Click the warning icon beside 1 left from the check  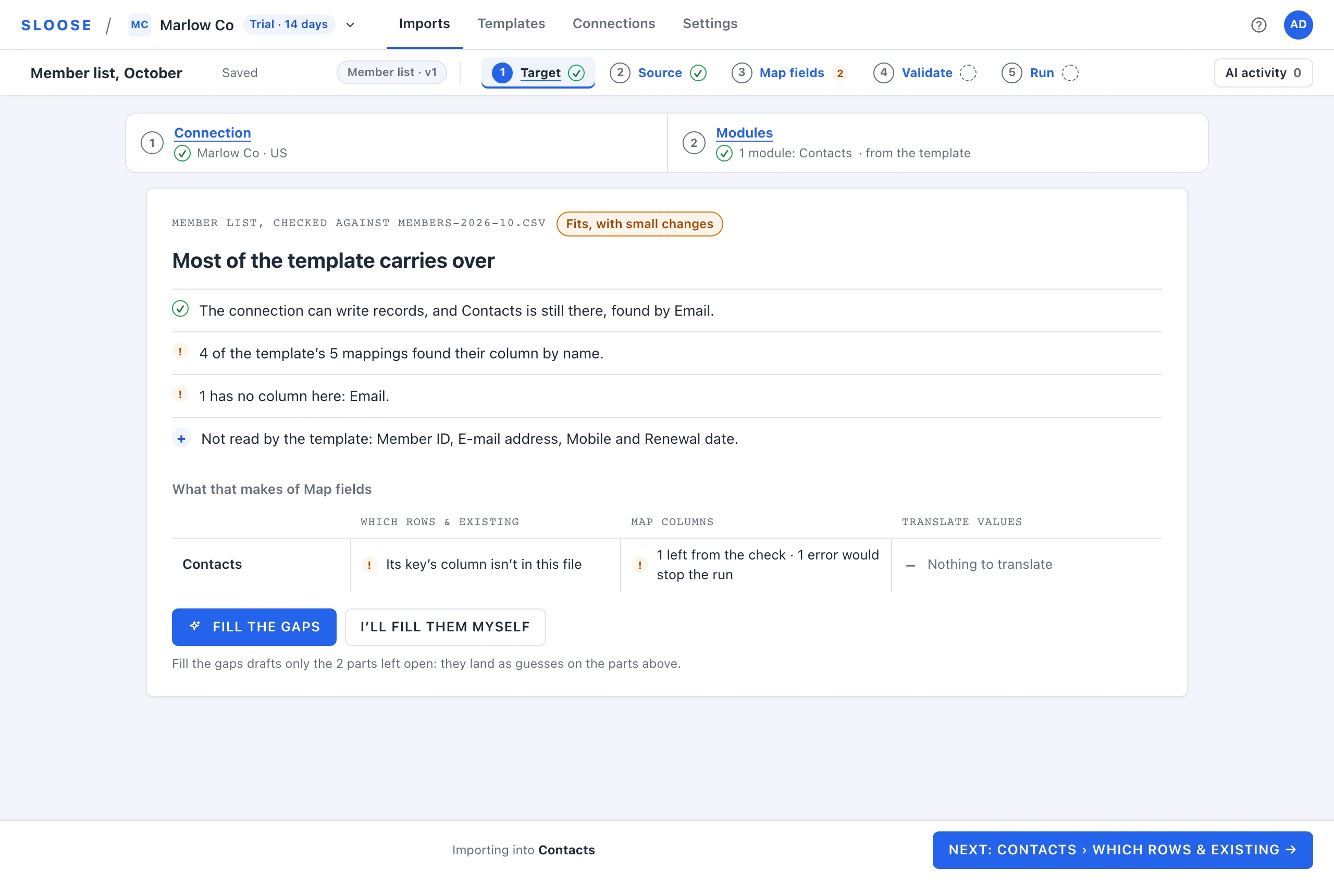[x=639, y=565]
